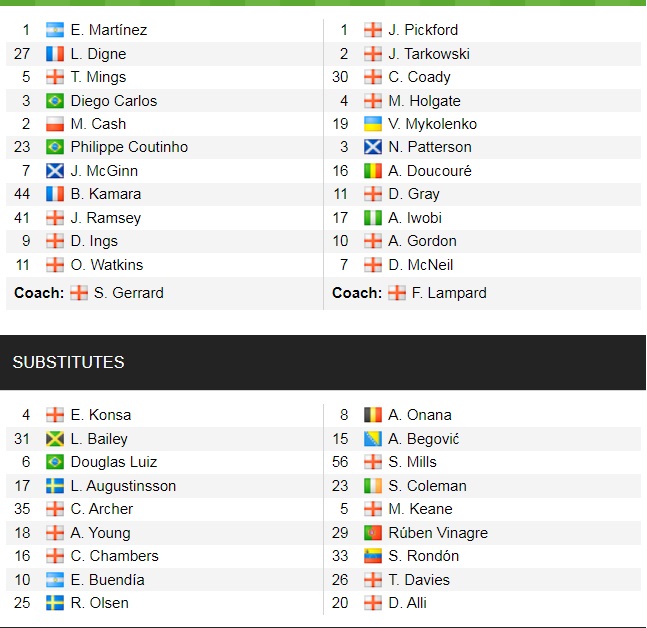647x628 pixels.
Task: Open A. Doucouré player page
Action: (430, 171)
